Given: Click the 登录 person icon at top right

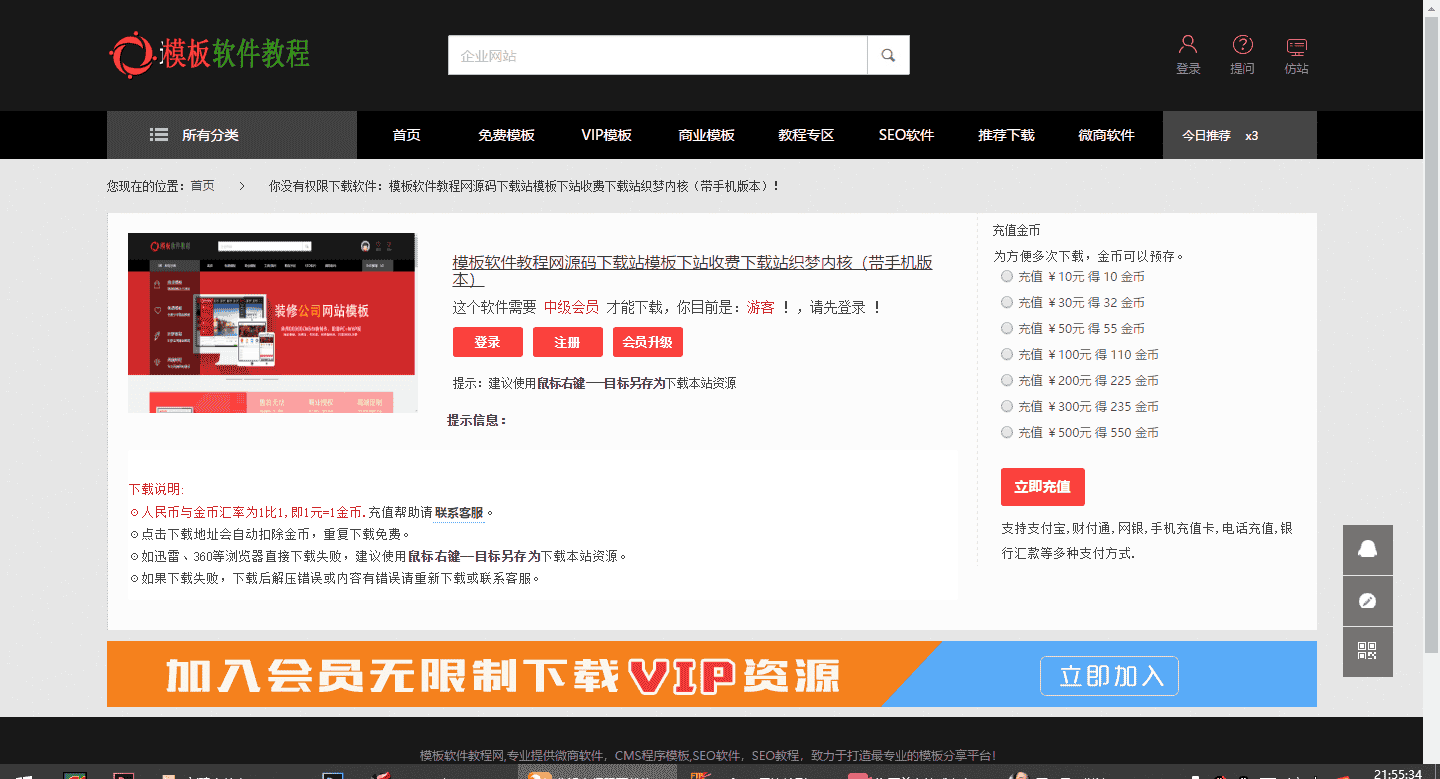Looking at the screenshot, I should pos(1188,44).
